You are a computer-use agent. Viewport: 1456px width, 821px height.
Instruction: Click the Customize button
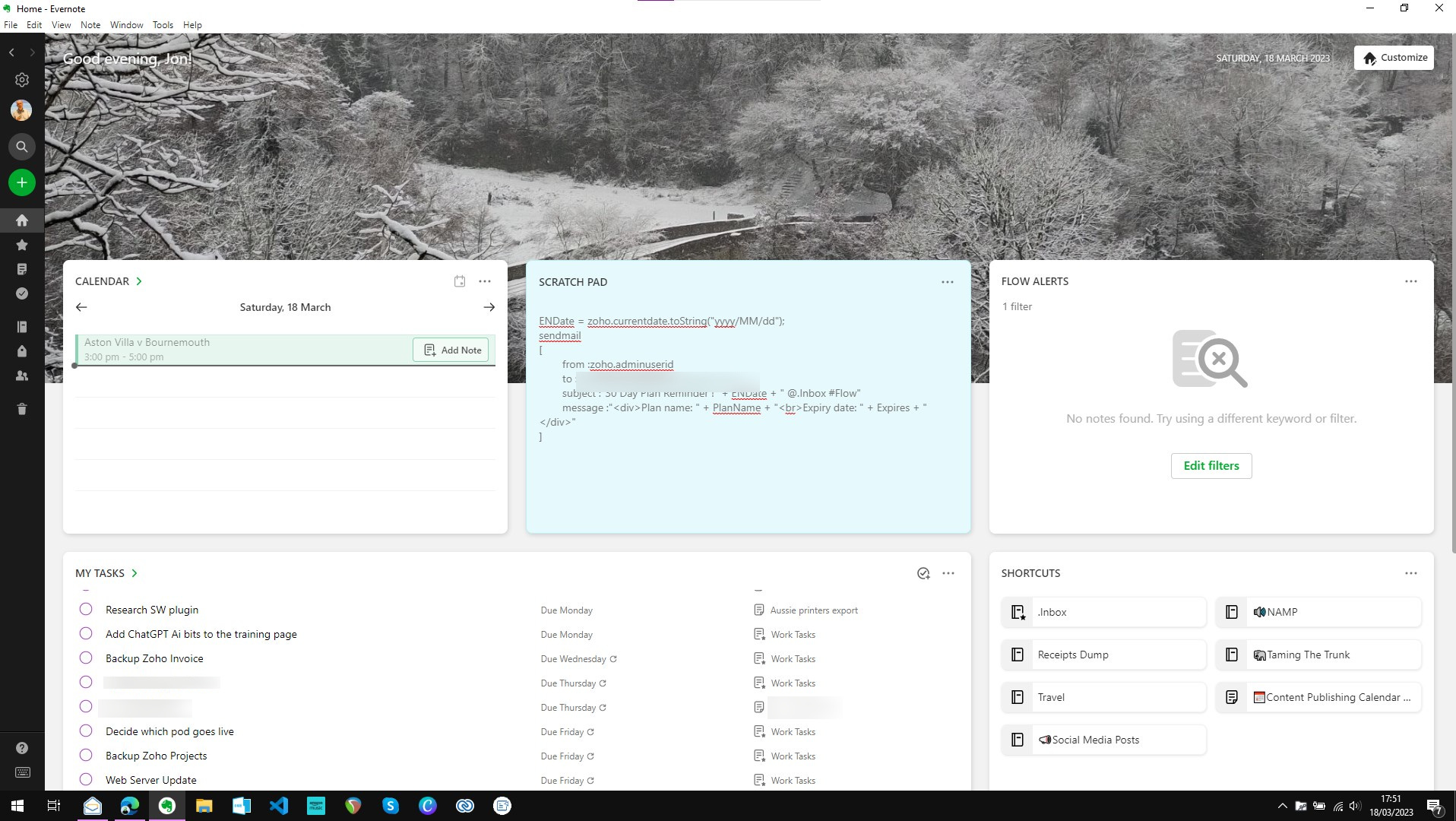pyautogui.click(x=1394, y=58)
